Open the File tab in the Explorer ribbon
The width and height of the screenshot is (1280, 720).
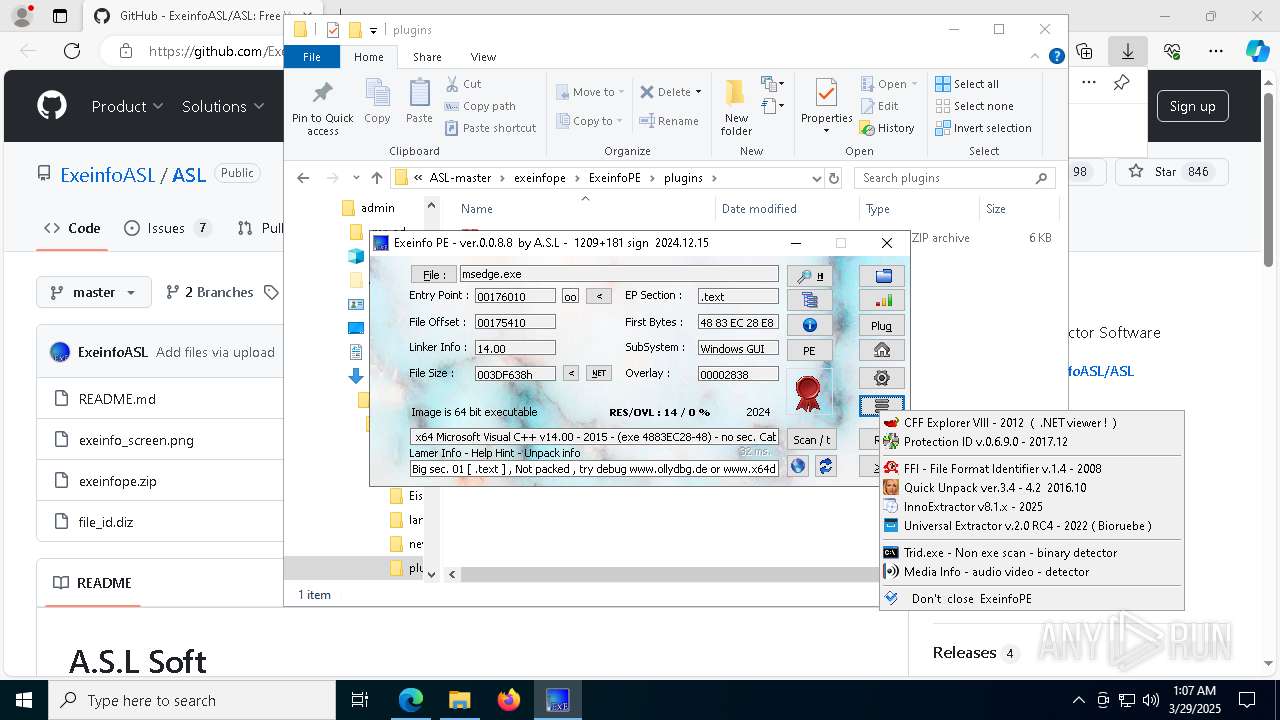pos(312,57)
